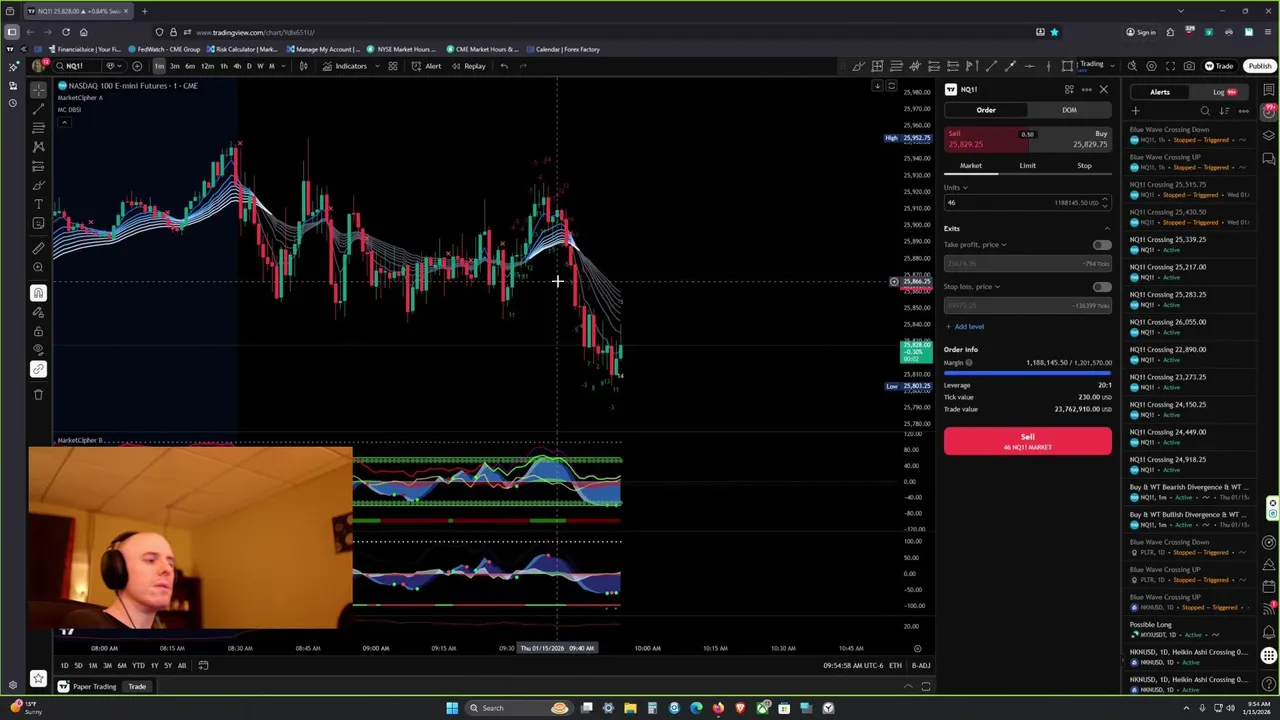Select the 1h timeframe
The width and height of the screenshot is (1280, 720).
[x=223, y=66]
